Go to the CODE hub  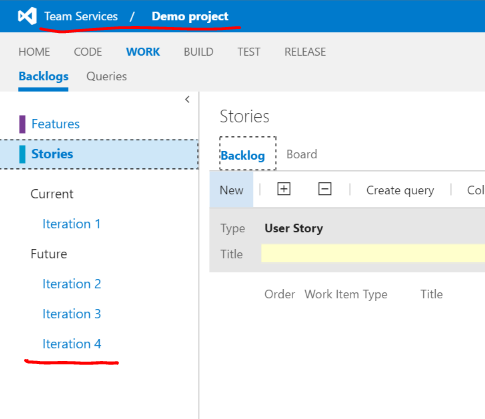[x=88, y=52]
